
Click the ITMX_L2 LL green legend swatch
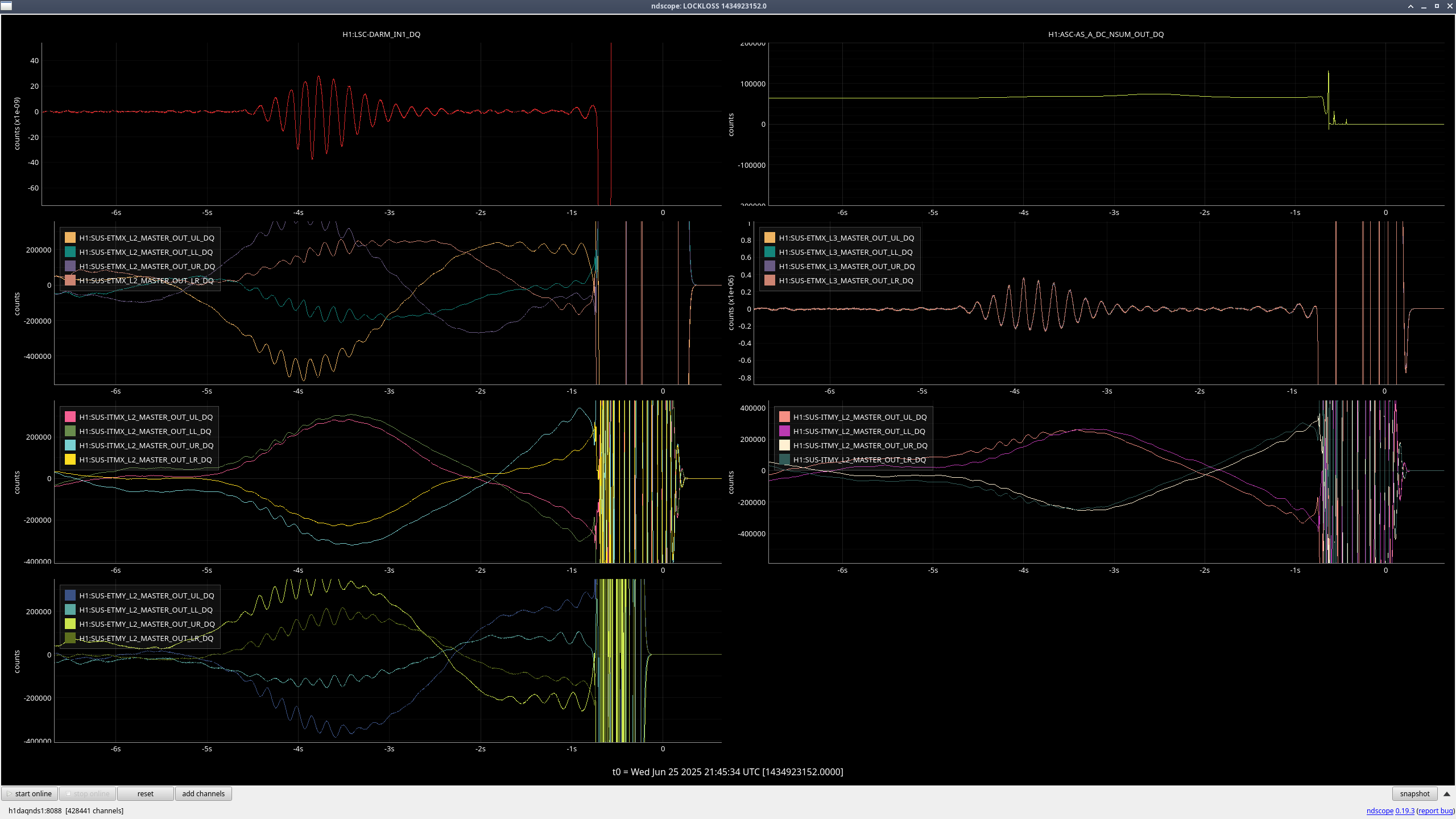pyautogui.click(x=70, y=431)
